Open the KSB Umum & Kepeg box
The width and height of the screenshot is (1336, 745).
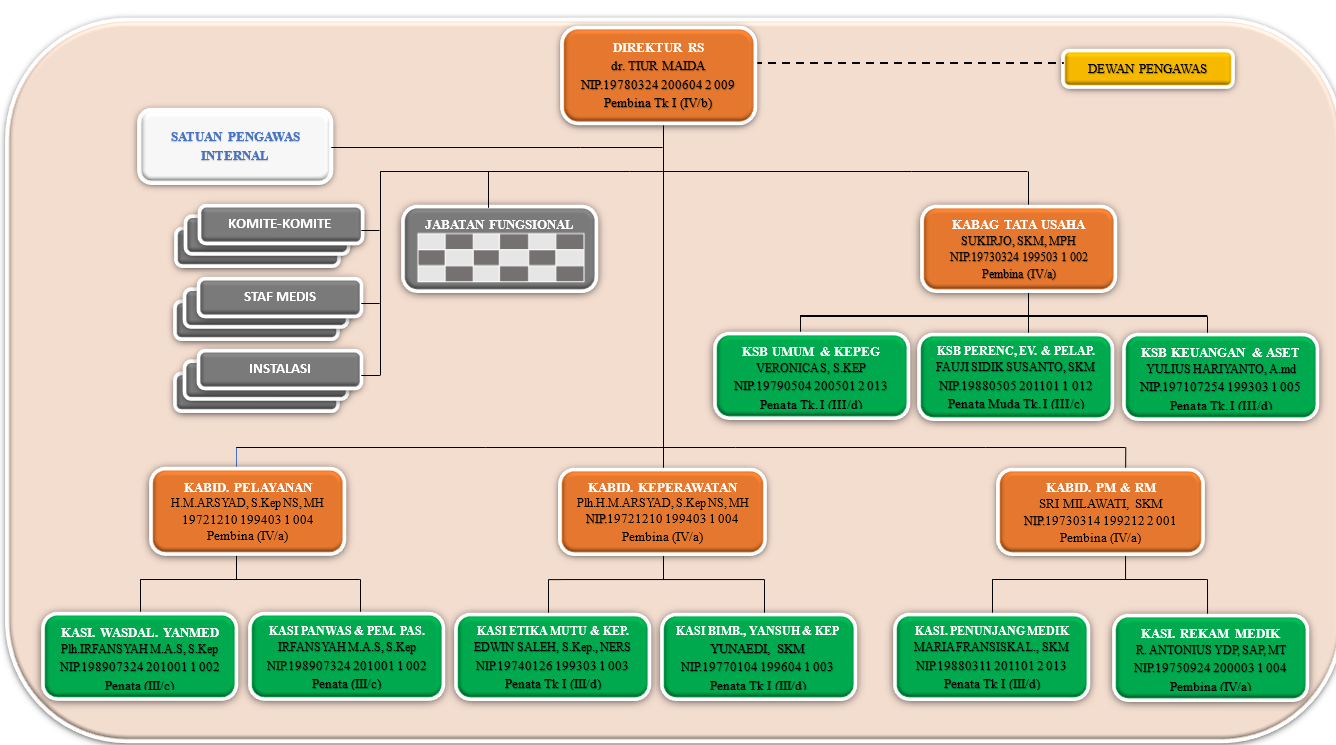(x=810, y=377)
